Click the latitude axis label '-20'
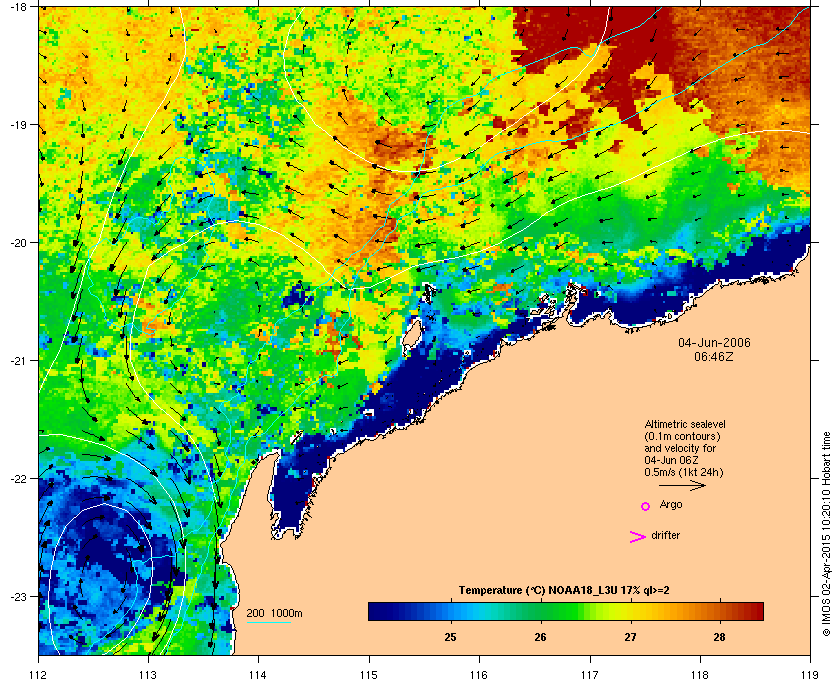This screenshot has height=680, width=840. tap(17, 243)
